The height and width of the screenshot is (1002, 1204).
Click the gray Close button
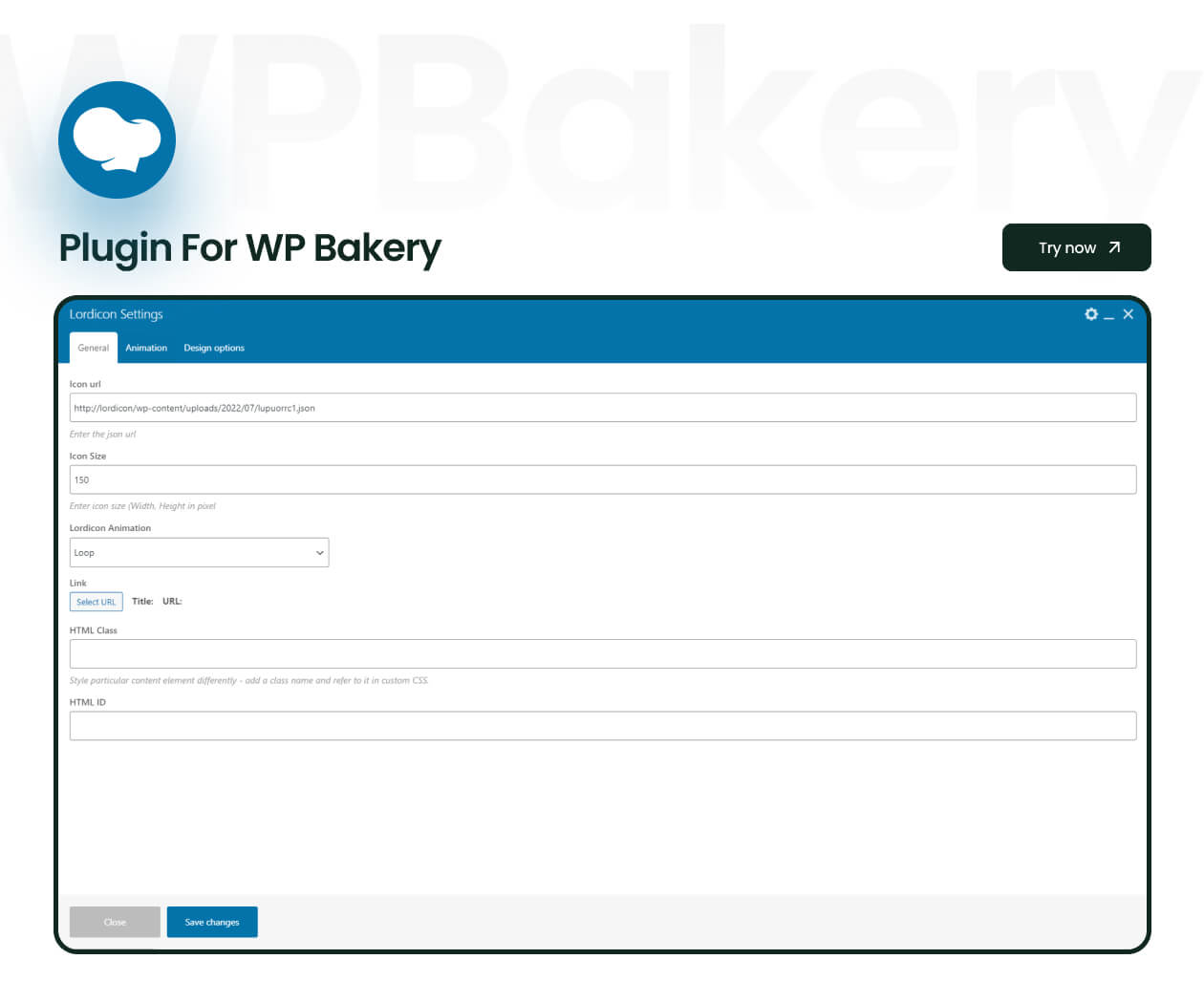tap(115, 922)
